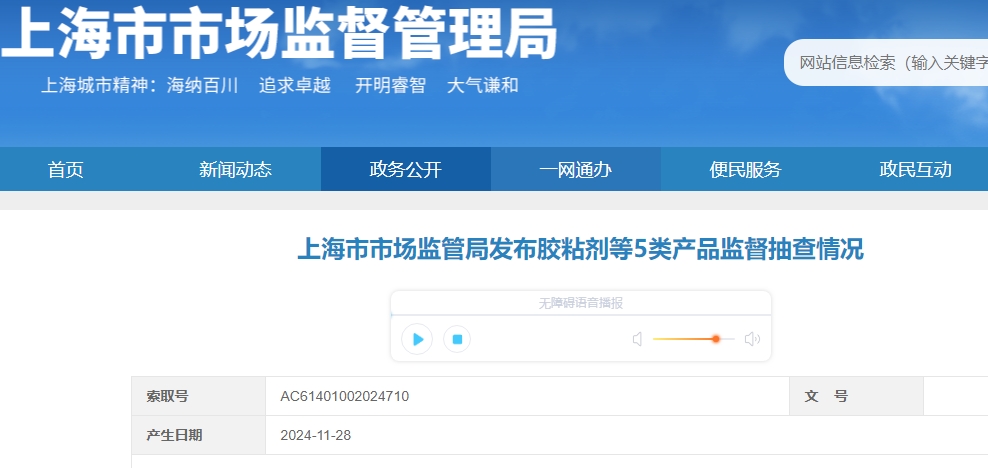Select the date 2024-11-28
The width and height of the screenshot is (988, 468).
(x=316, y=435)
